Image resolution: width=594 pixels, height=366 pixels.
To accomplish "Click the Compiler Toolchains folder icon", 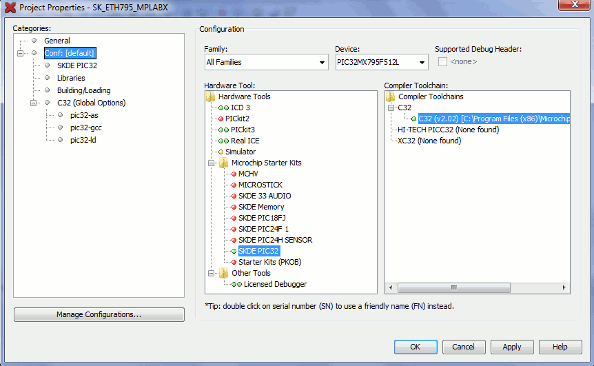I will 391,96.
